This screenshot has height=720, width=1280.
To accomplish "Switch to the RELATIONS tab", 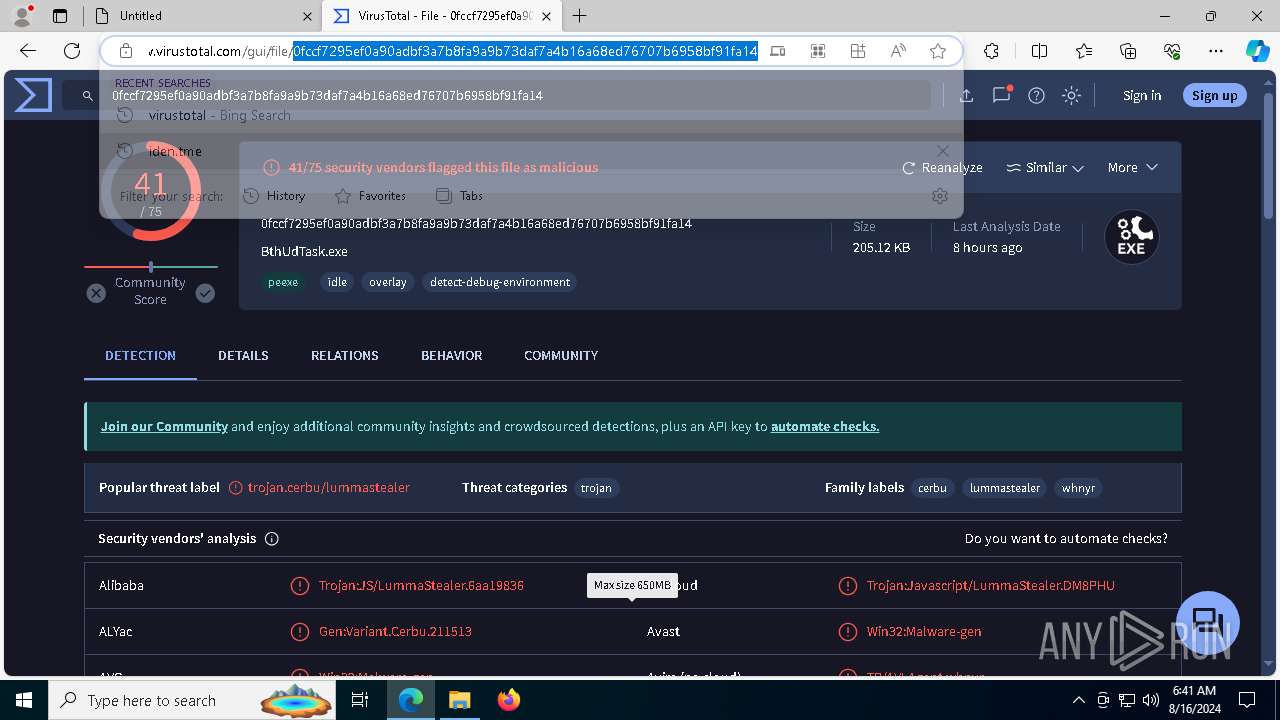I will click(x=344, y=355).
